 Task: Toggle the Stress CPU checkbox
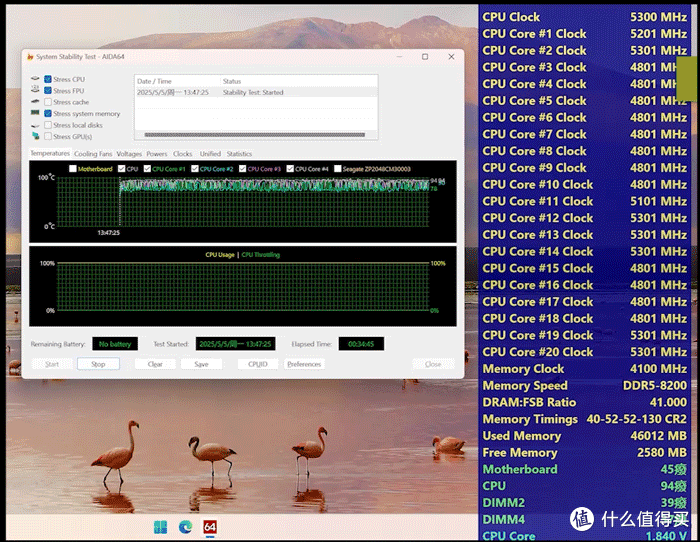point(48,79)
